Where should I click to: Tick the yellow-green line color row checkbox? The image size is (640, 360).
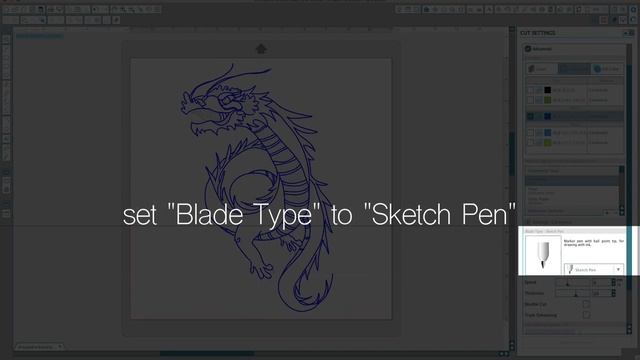[x=530, y=142]
